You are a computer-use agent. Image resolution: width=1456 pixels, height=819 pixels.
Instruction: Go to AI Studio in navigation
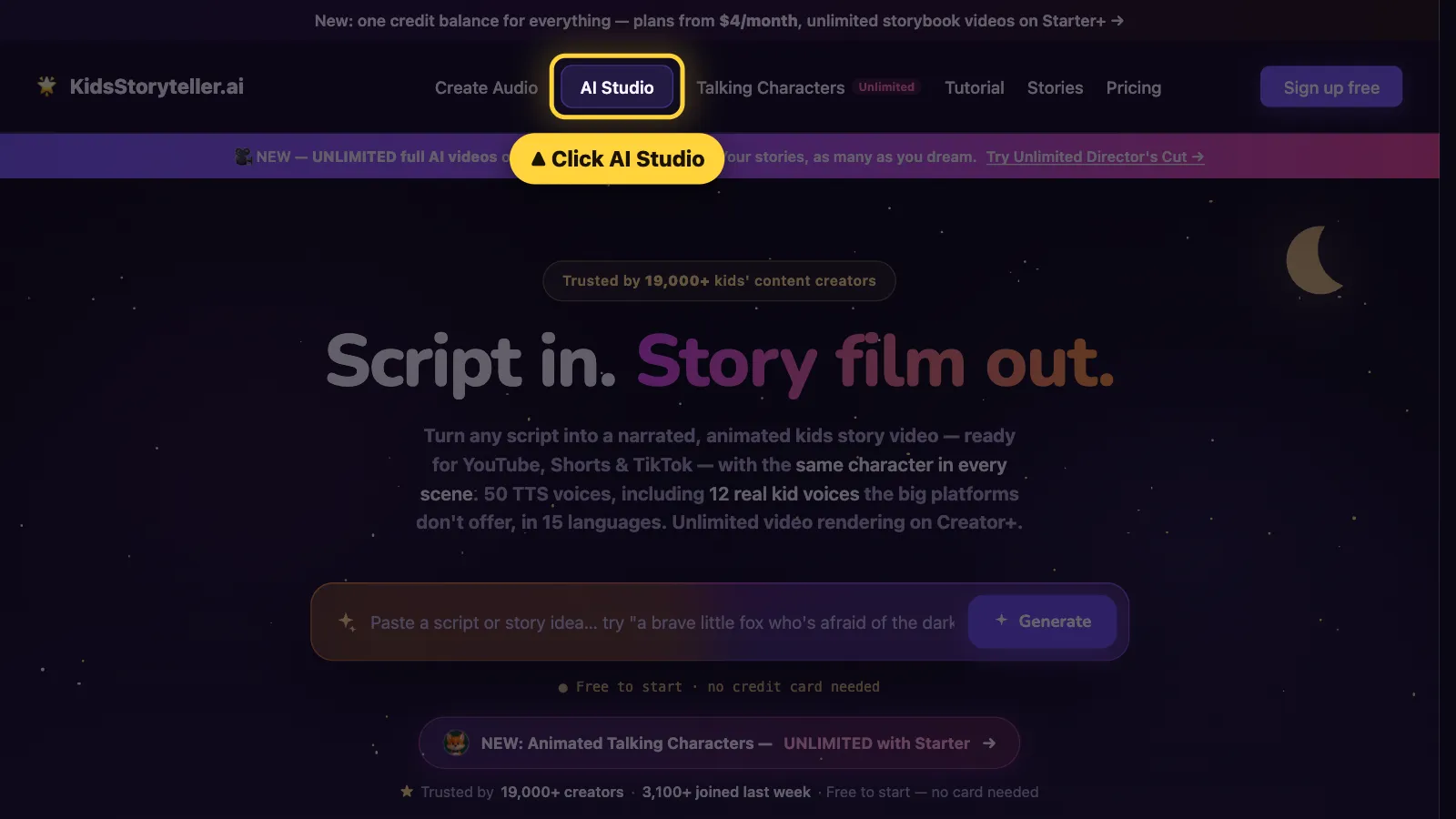[x=617, y=87]
